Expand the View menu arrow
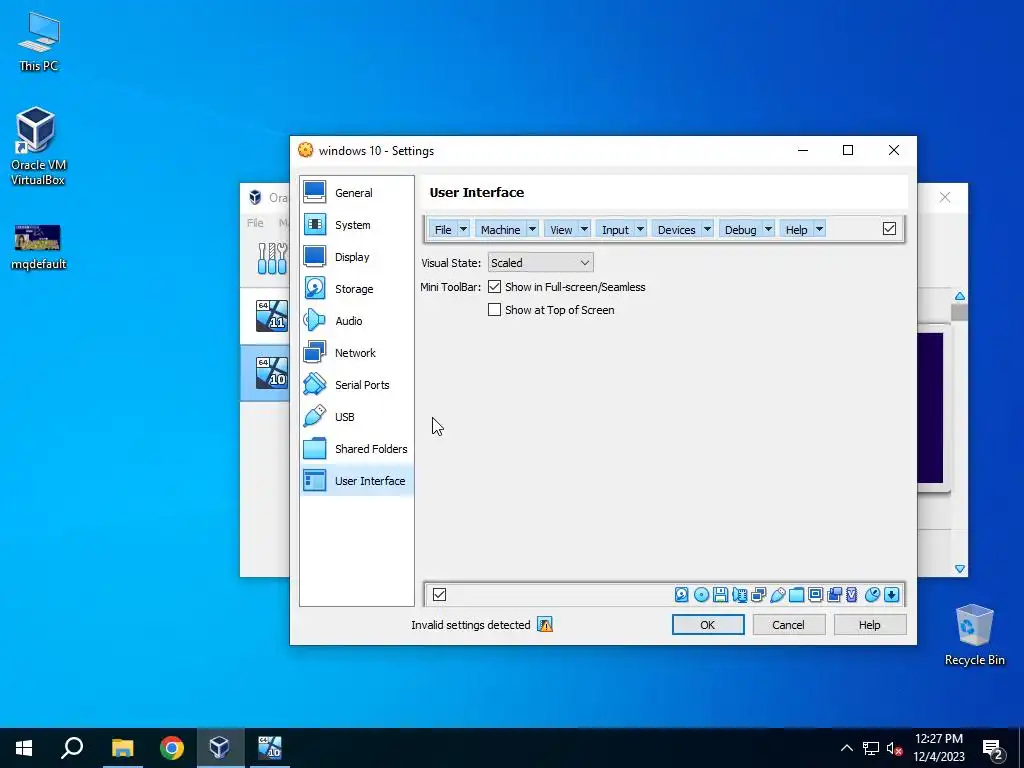 pos(584,229)
